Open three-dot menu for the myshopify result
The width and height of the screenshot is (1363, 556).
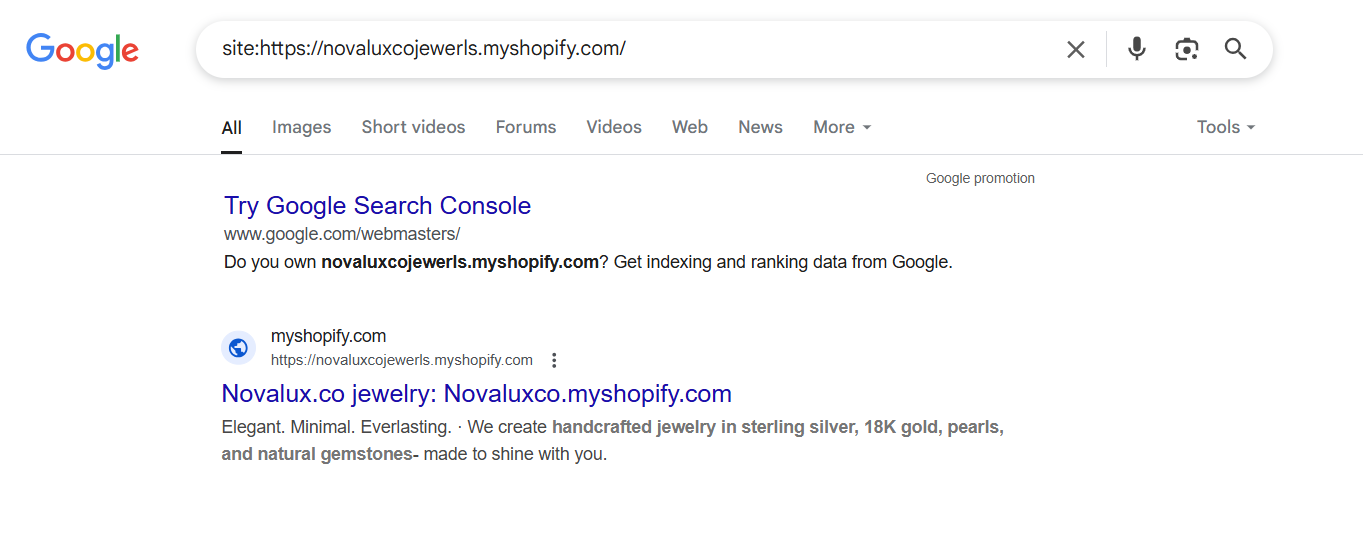coord(554,360)
